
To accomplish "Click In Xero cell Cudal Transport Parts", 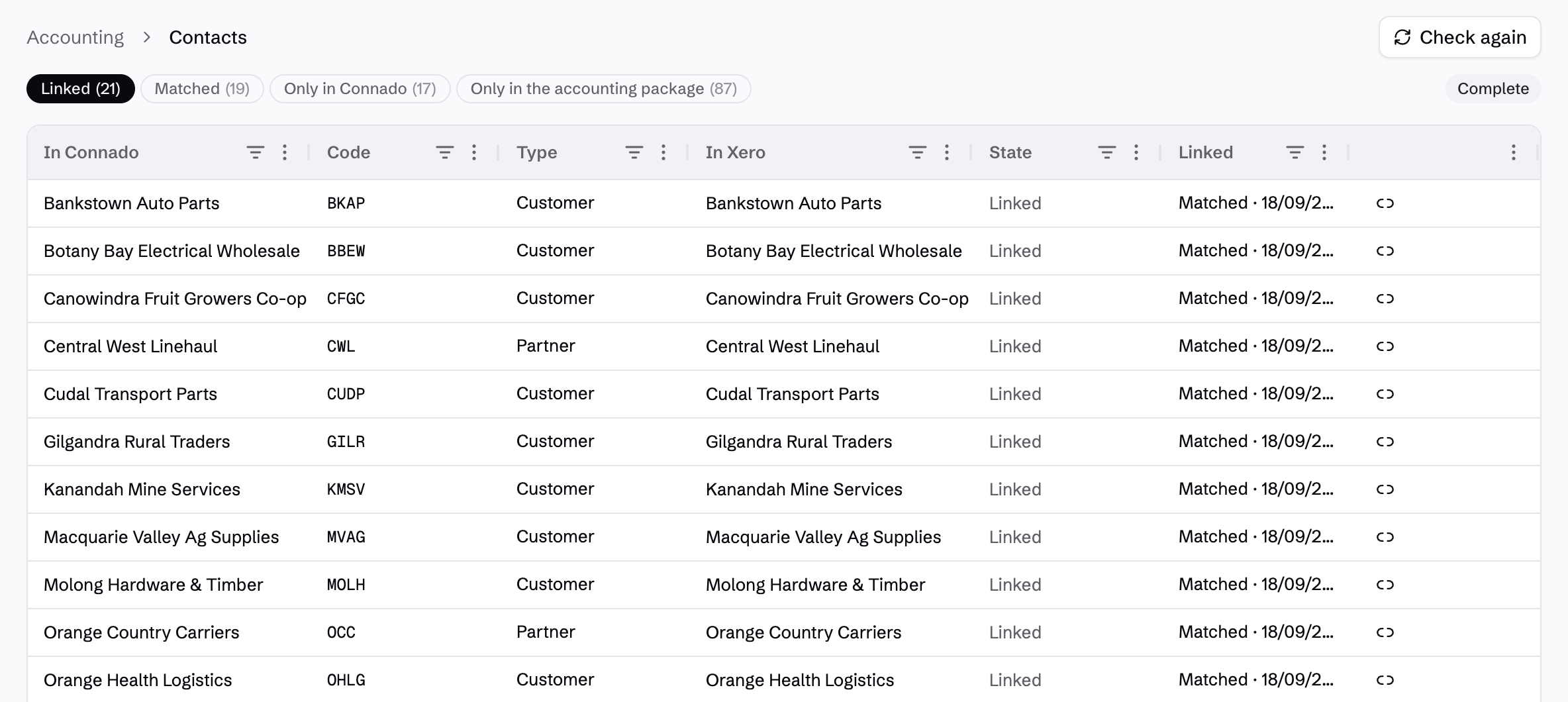I will click(x=793, y=394).
